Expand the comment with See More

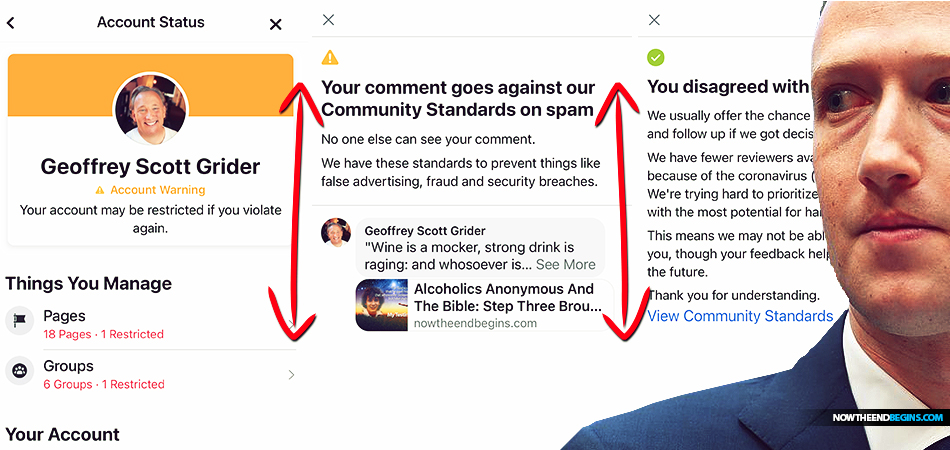565,265
